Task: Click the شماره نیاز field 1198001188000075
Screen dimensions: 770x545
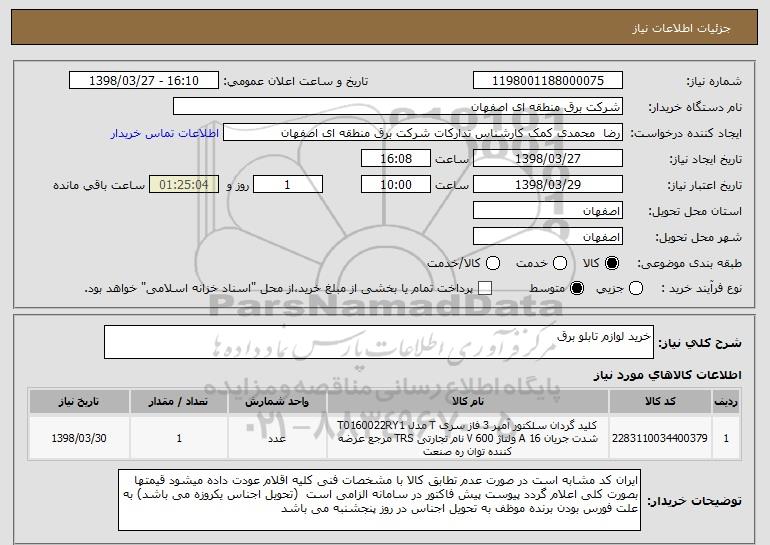Action: (548, 81)
